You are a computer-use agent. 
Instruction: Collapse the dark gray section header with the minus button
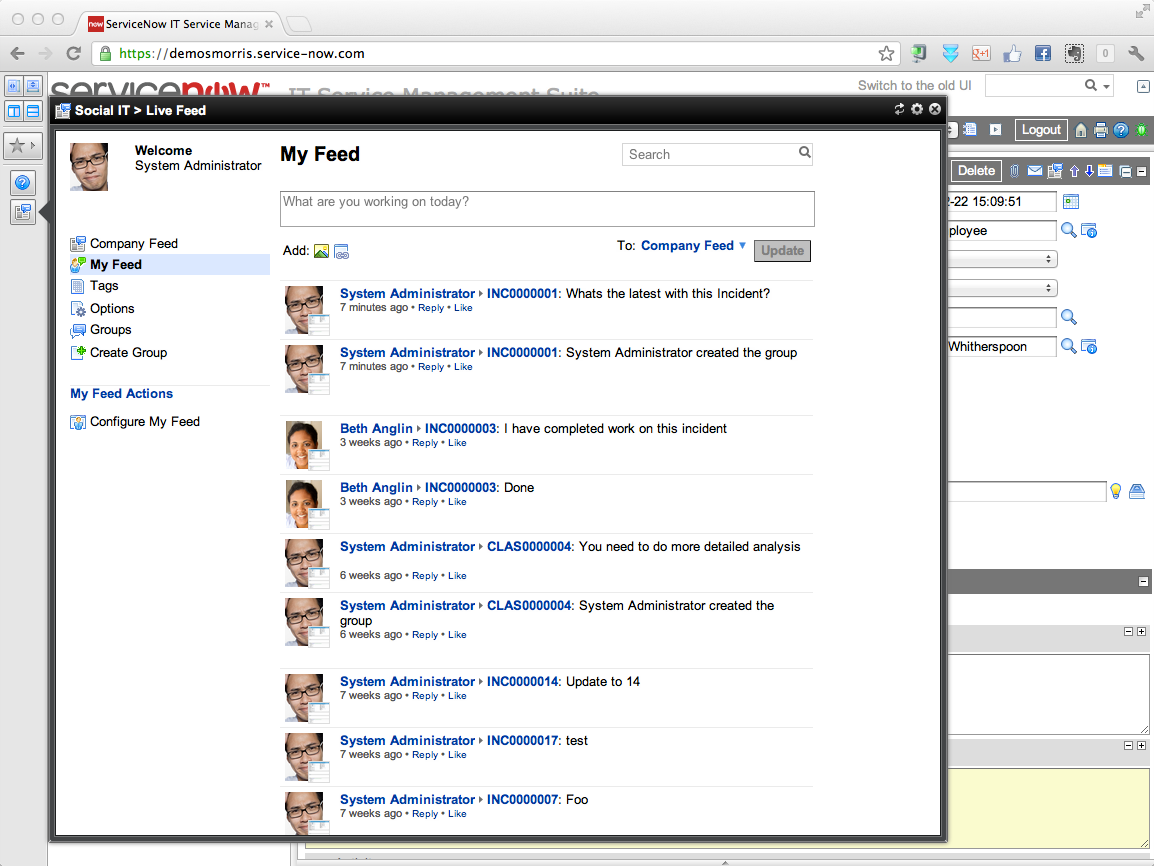1143,581
